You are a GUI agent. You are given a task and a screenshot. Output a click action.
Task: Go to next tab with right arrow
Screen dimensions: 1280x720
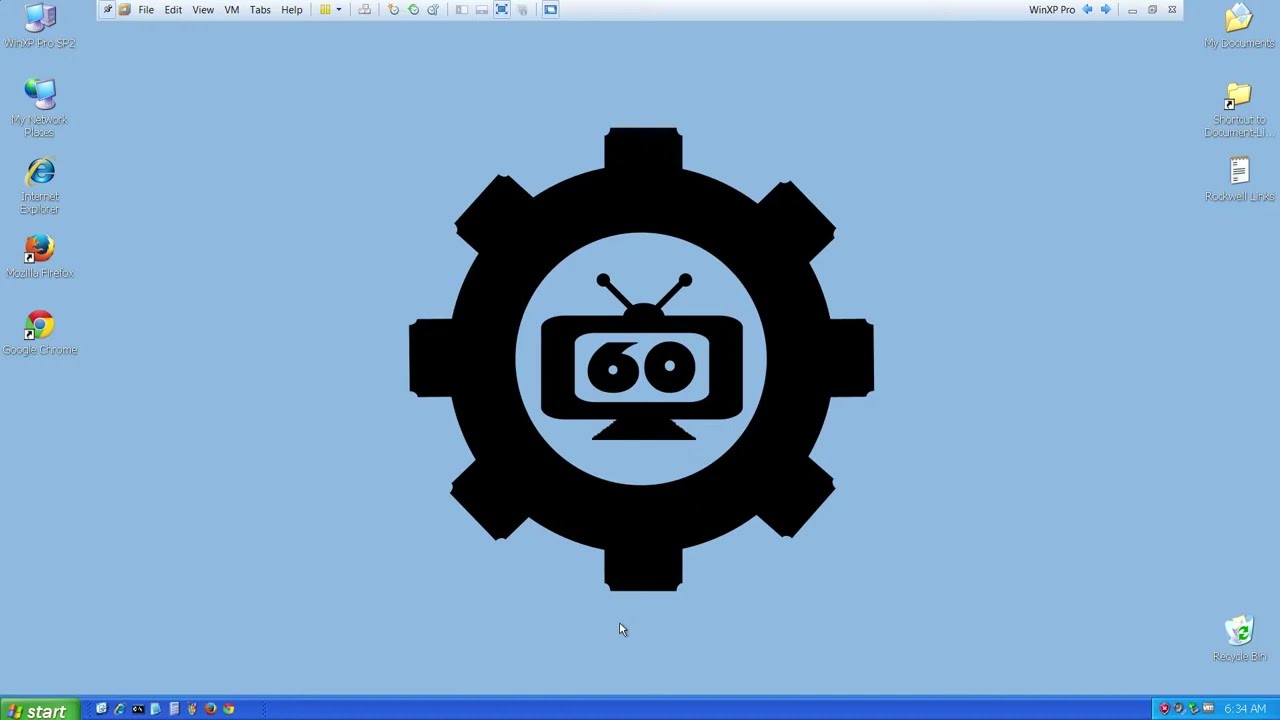(x=1105, y=10)
